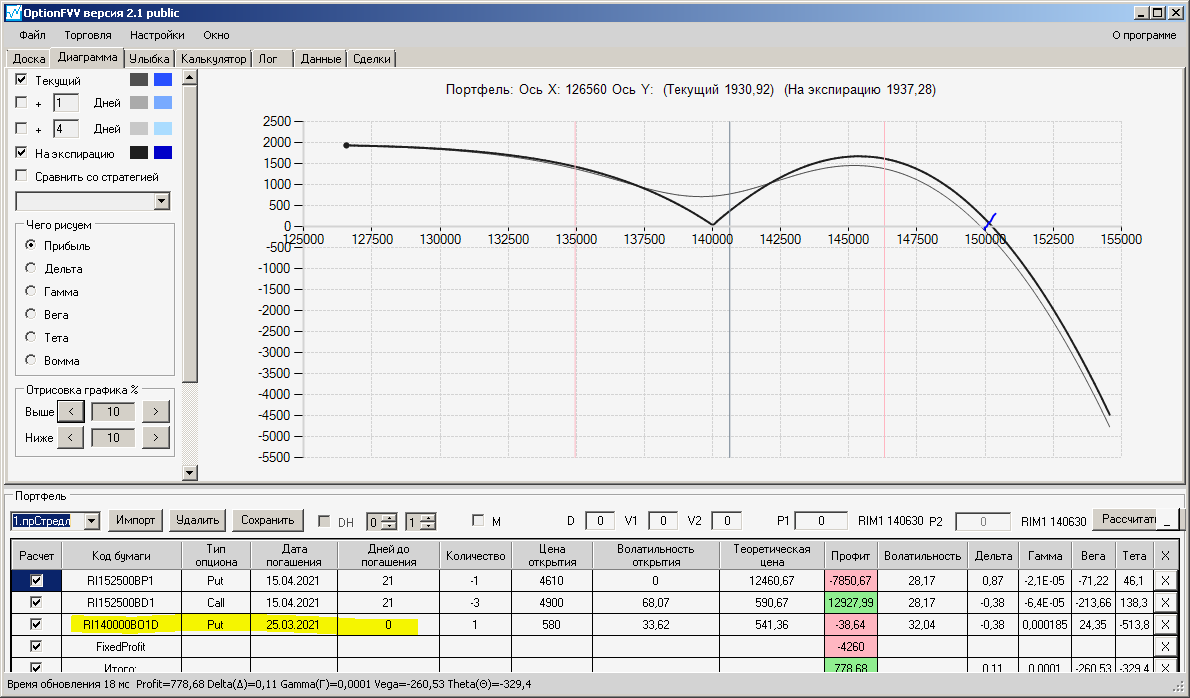Click the 'Удалить' button
This screenshot has width=1190, height=698.
pos(197,520)
